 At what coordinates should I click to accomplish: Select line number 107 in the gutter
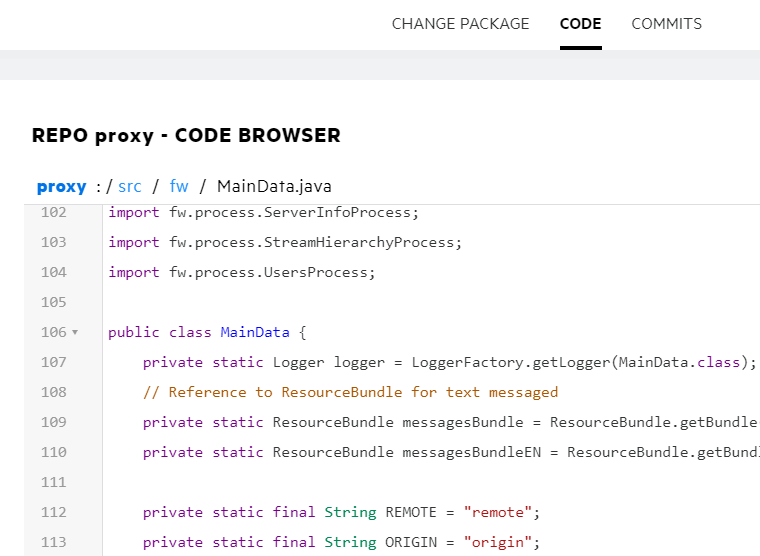tap(53, 362)
